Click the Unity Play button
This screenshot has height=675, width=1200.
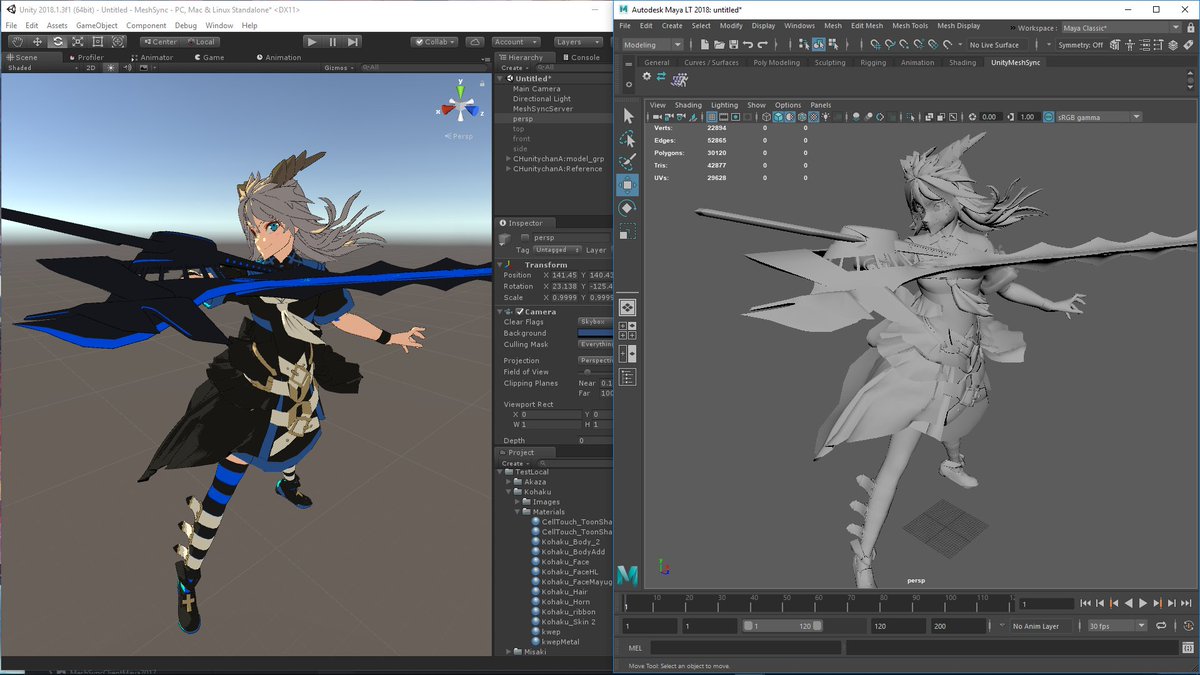(x=312, y=42)
